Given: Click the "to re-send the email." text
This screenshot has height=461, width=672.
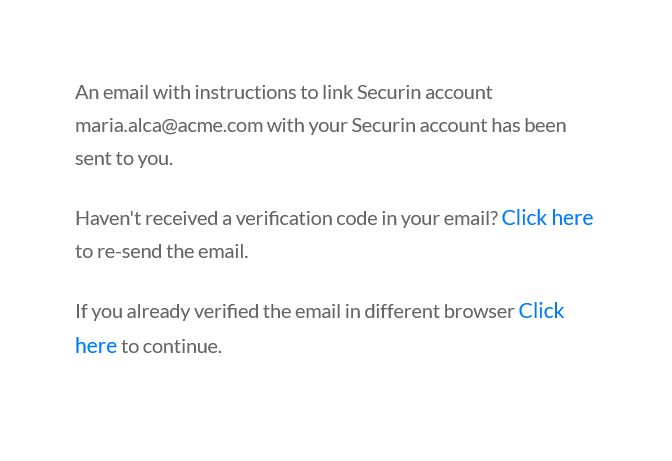Looking at the screenshot, I should [x=162, y=251].
